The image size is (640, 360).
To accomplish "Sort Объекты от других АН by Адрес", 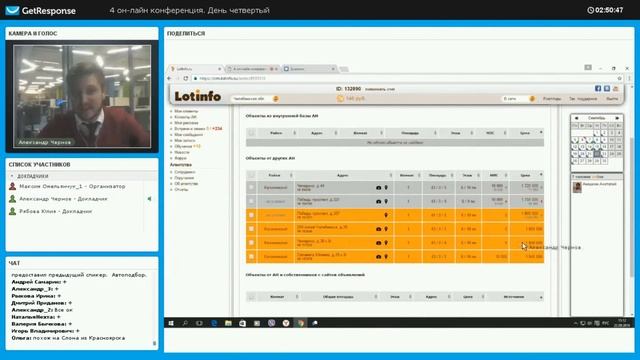I will point(343,175).
